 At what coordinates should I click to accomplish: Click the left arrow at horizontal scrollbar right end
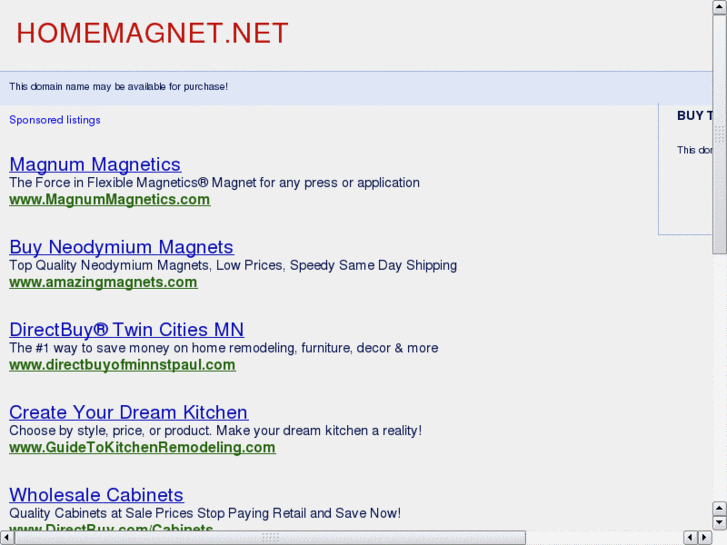click(x=690, y=537)
